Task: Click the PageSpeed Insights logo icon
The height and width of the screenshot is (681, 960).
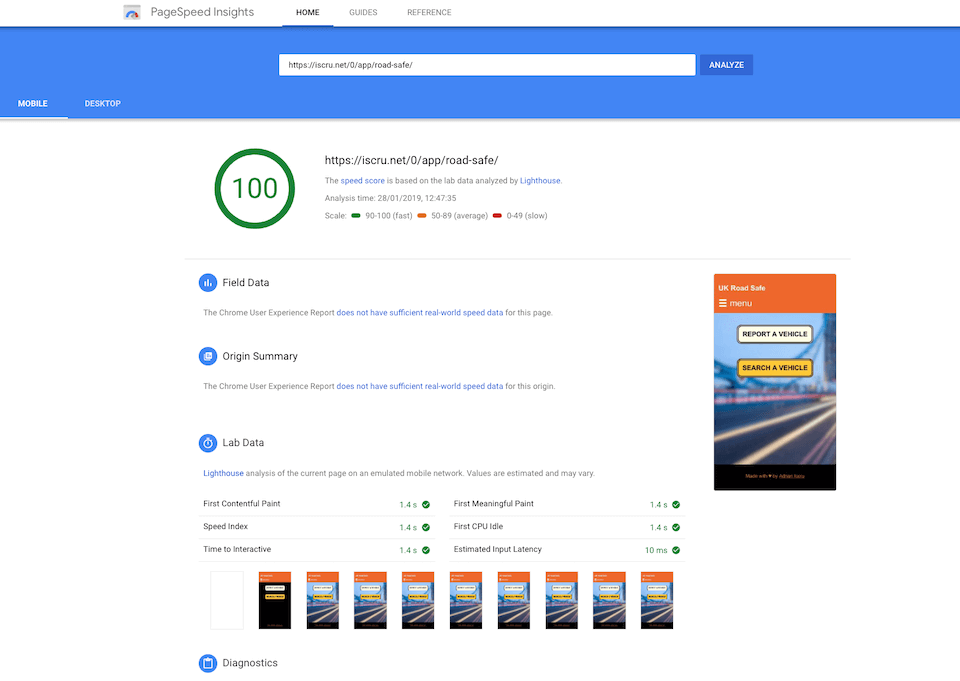Action: coord(132,12)
